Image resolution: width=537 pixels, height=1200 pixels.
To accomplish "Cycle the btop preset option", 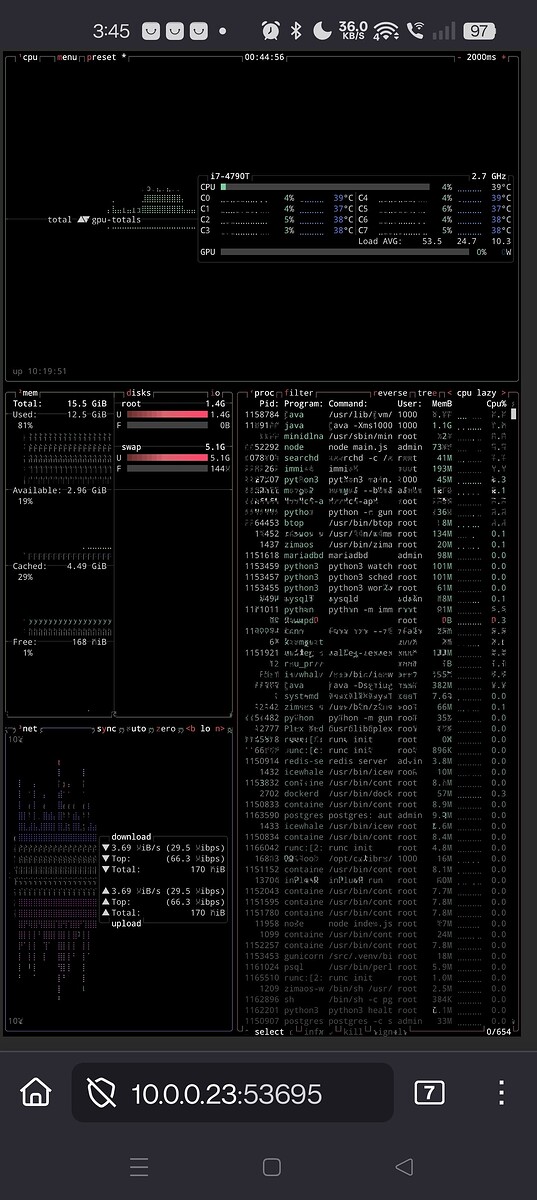I will pyautogui.click(x=105, y=57).
